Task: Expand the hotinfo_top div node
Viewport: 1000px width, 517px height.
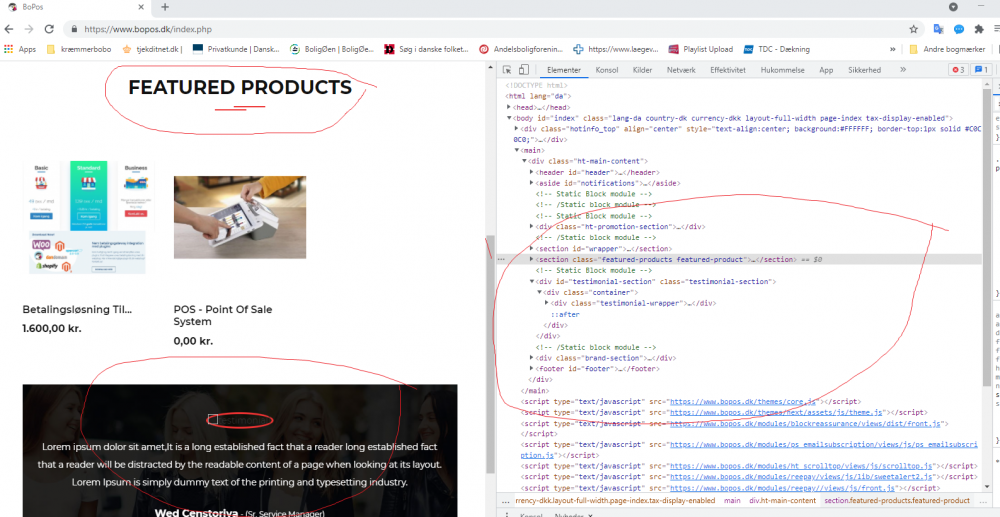Action: pos(517,129)
